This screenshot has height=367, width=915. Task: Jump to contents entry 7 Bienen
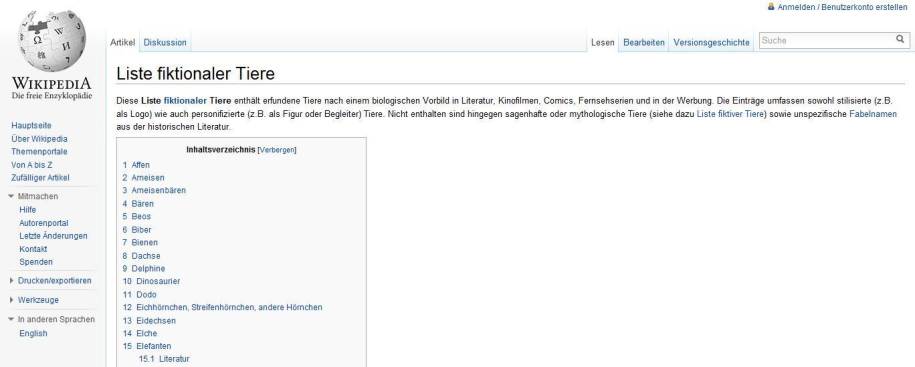tap(140, 243)
